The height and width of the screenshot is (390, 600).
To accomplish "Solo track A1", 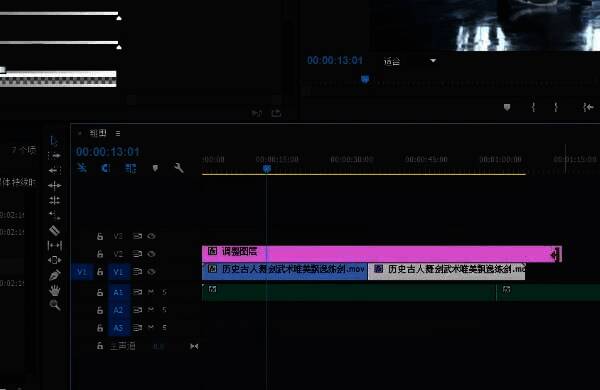I will [164, 292].
